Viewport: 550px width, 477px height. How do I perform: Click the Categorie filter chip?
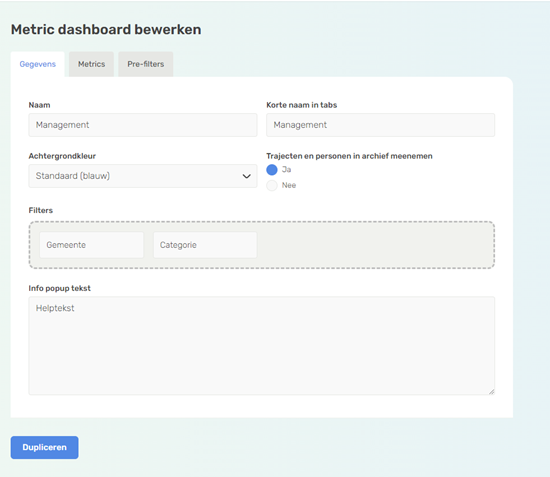click(205, 245)
